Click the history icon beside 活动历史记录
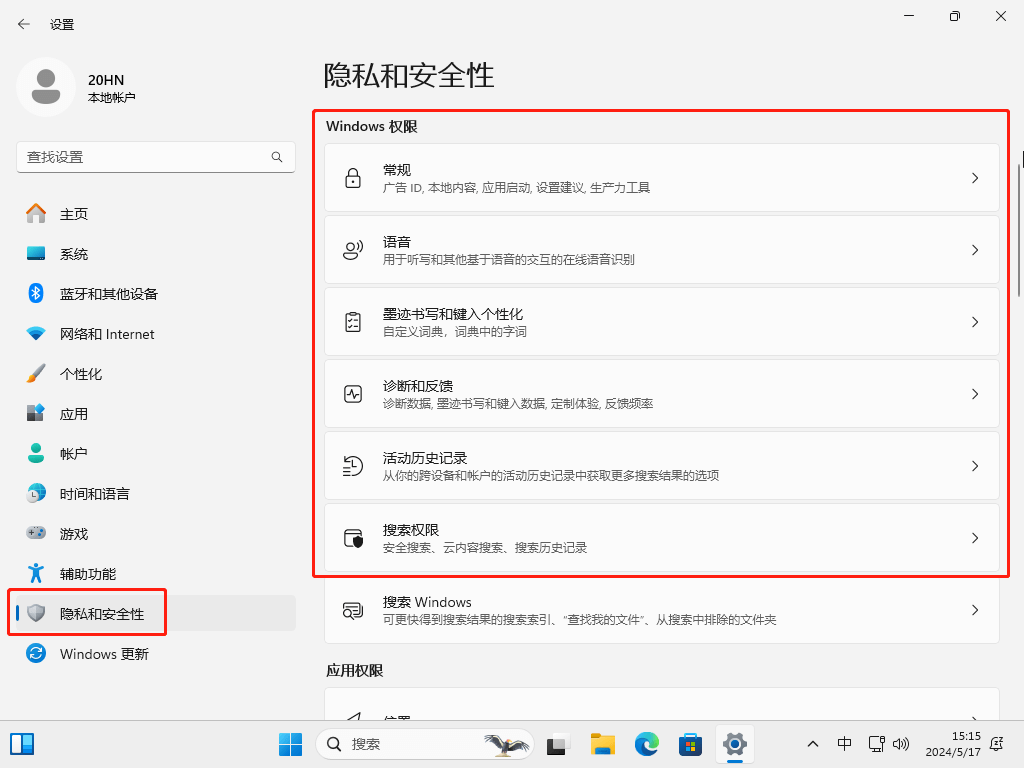Image resolution: width=1024 pixels, height=768 pixels. 352,466
